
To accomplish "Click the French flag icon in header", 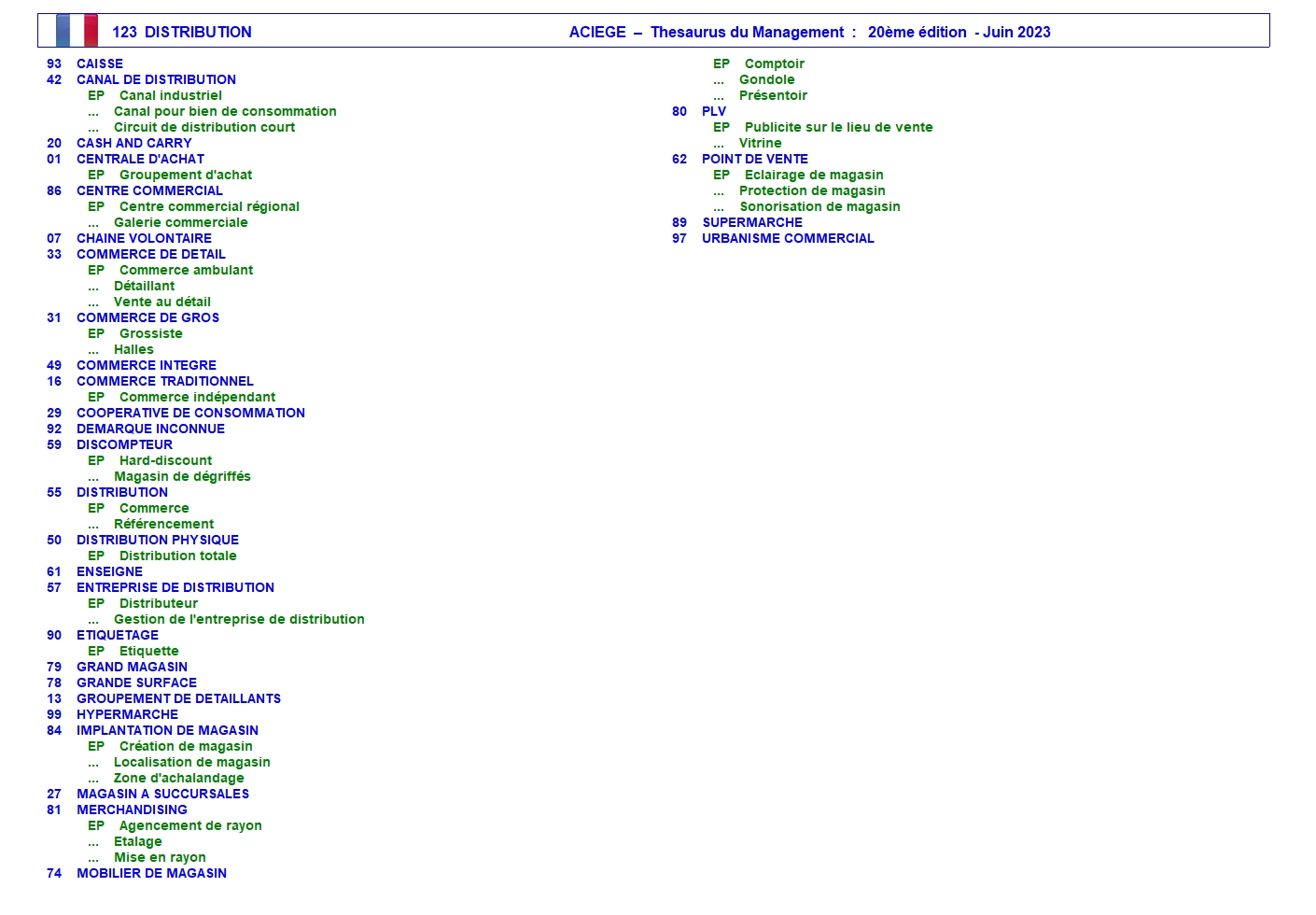I will tap(77, 31).
